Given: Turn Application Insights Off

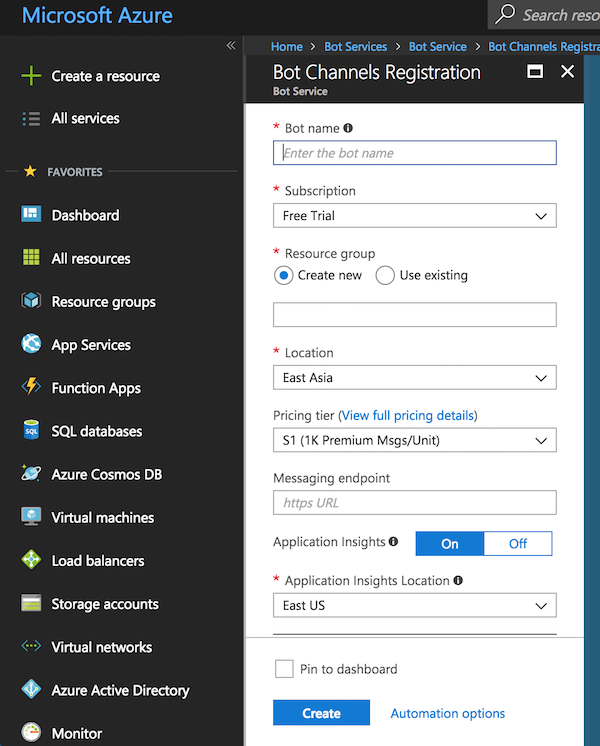Looking at the screenshot, I should [518, 543].
